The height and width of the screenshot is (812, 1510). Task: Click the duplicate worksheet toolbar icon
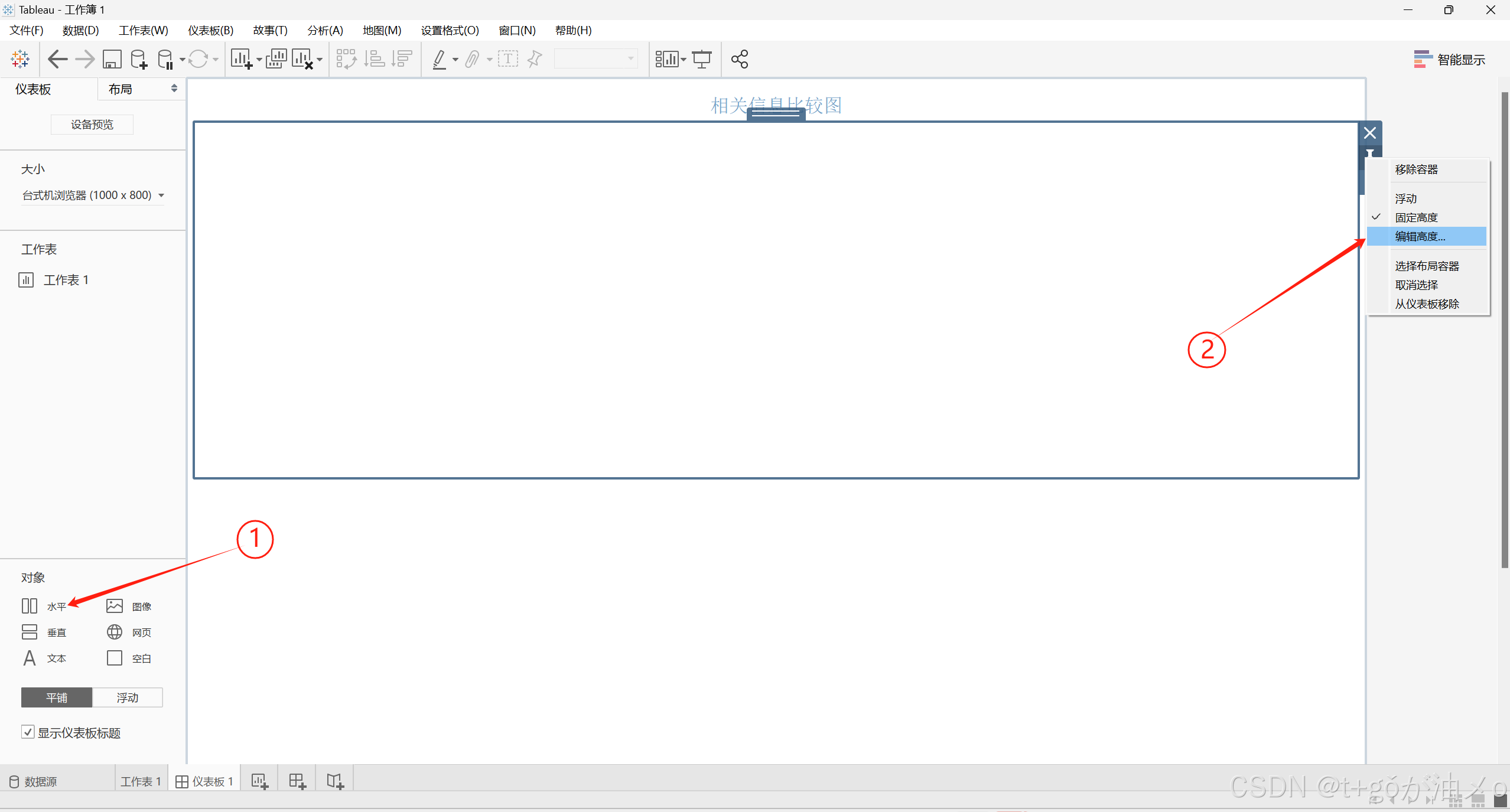[276, 59]
